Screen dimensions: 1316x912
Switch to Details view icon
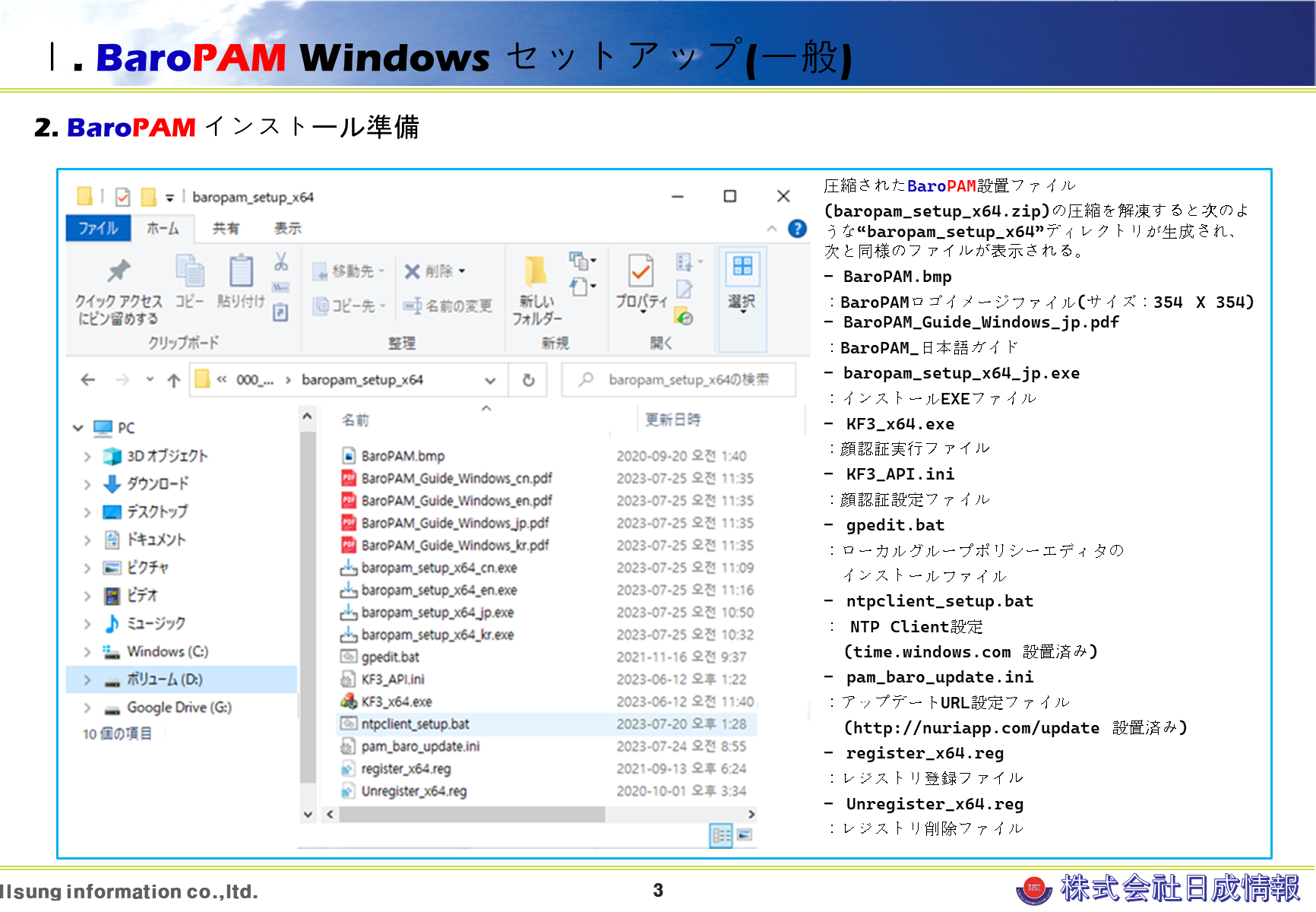coord(720,835)
